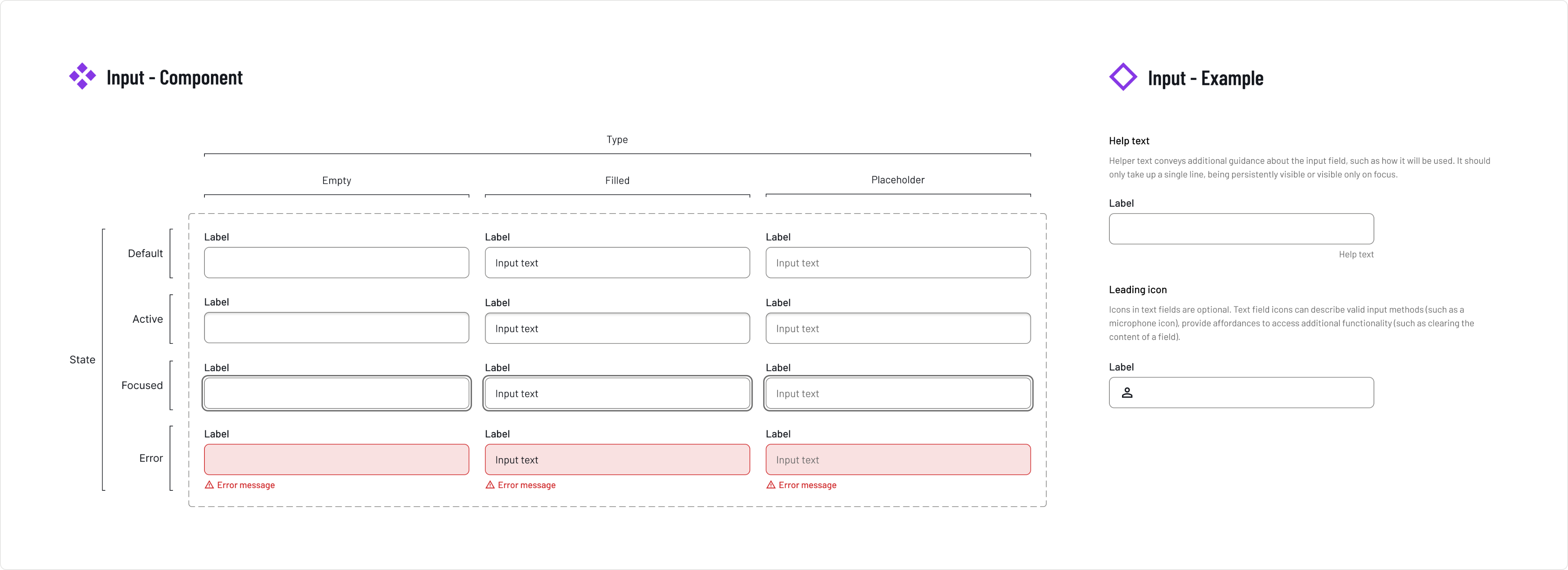
Task: Click the Empty input in the Active row
Action: [x=336, y=328]
